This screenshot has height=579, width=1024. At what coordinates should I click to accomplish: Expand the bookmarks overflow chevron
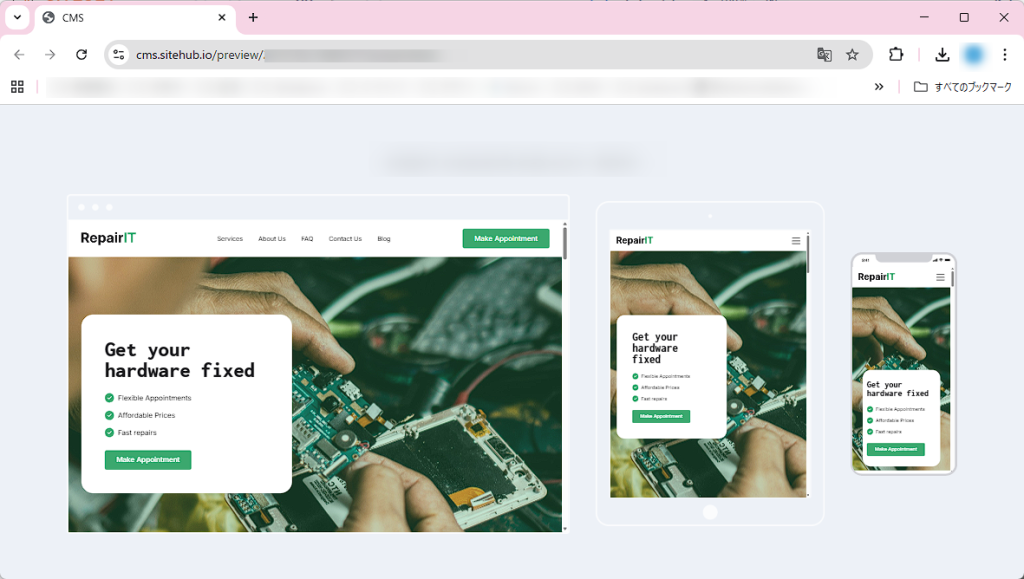(880, 87)
